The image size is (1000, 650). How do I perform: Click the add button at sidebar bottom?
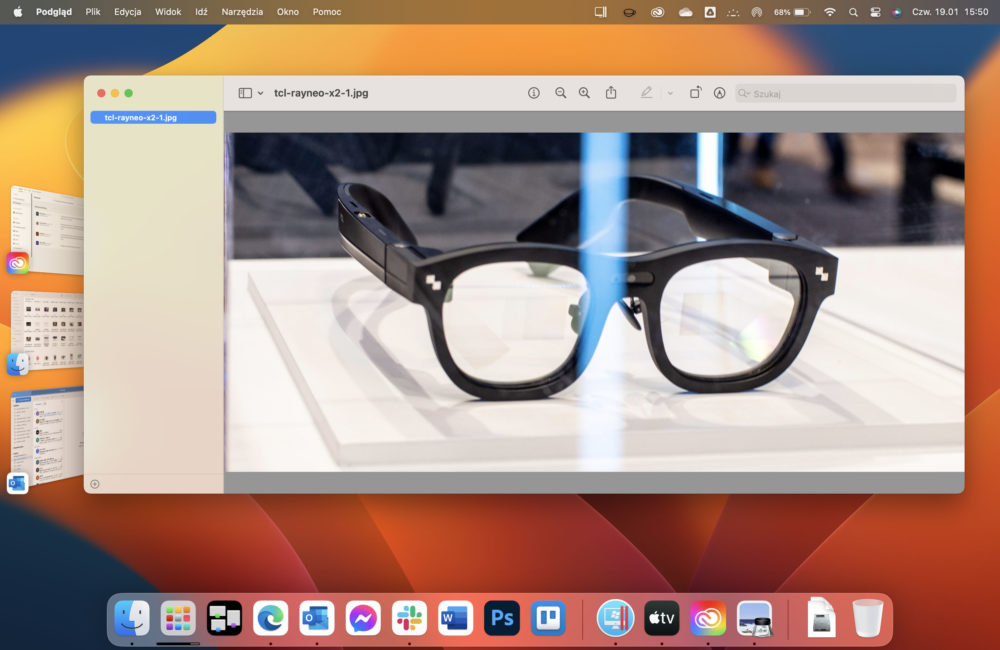tap(95, 484)
